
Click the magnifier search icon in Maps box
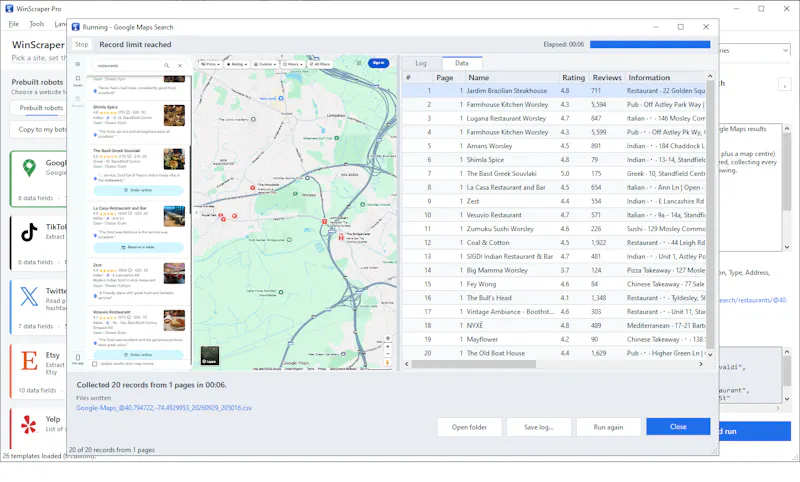(x=166, y=66)
